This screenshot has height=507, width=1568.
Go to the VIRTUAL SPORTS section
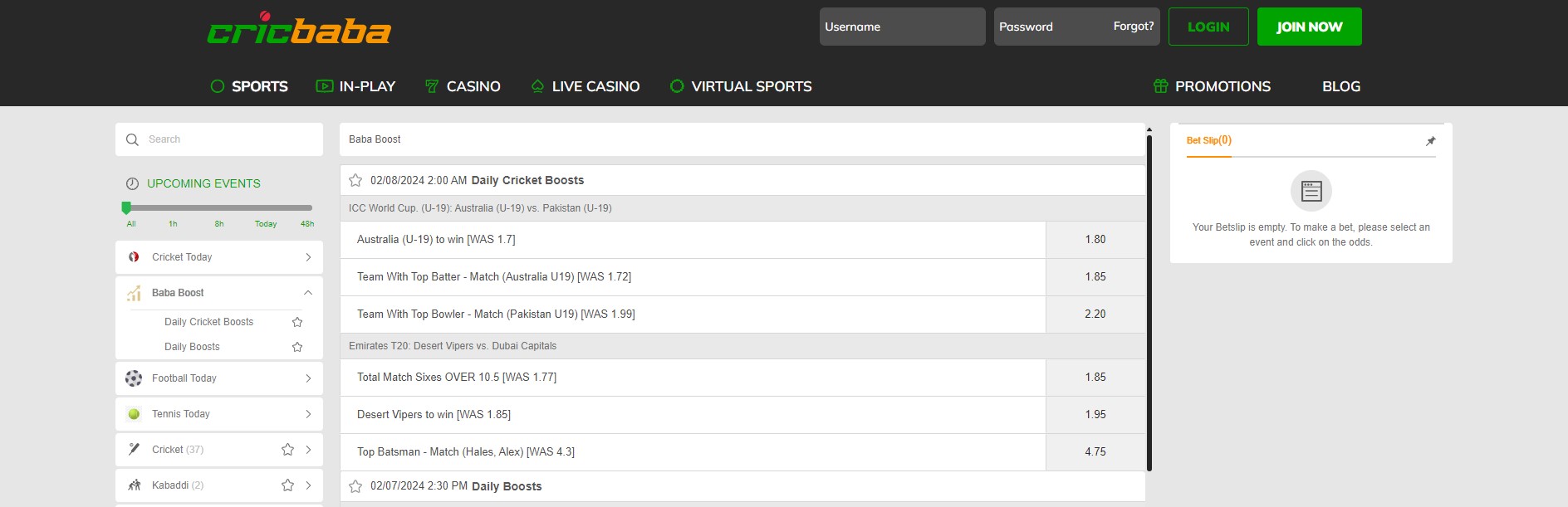[741, 86]
